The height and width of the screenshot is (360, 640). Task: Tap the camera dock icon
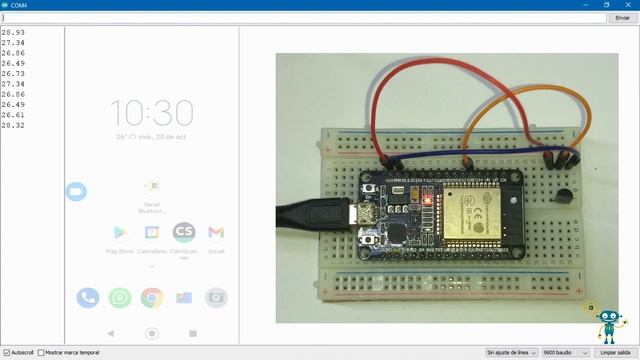click(x=216, y=298)
